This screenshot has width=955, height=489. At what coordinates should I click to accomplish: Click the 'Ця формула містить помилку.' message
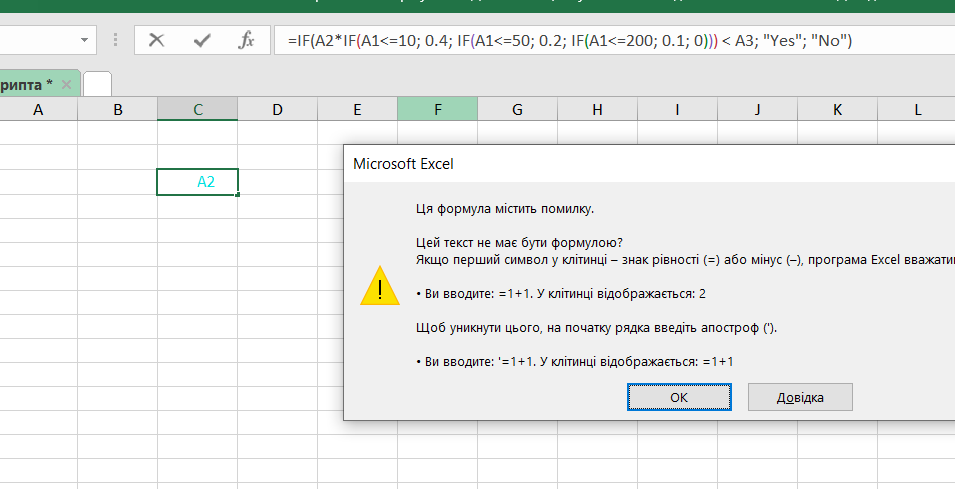[505, 209]
